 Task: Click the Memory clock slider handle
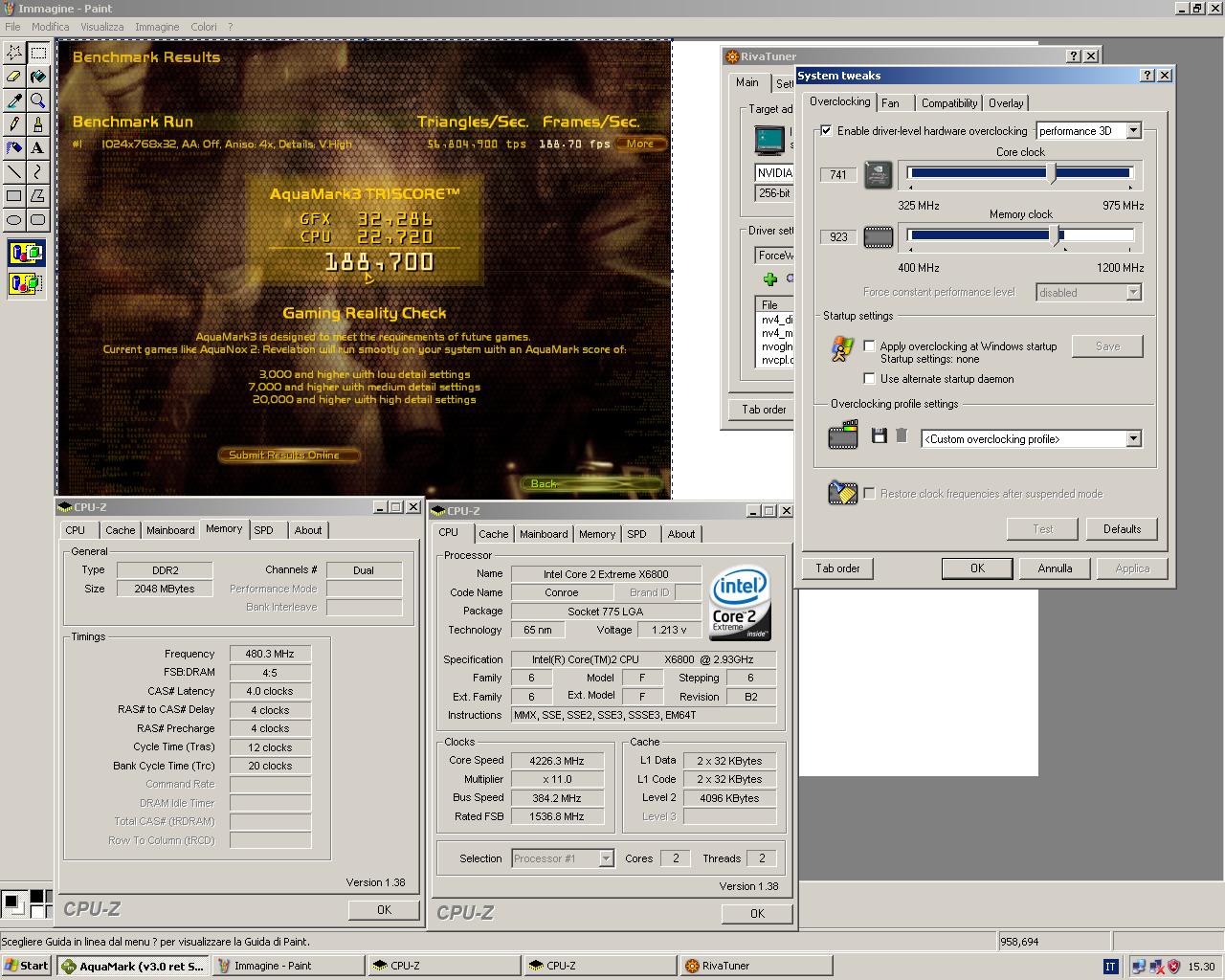click(x=1056, y=235)
